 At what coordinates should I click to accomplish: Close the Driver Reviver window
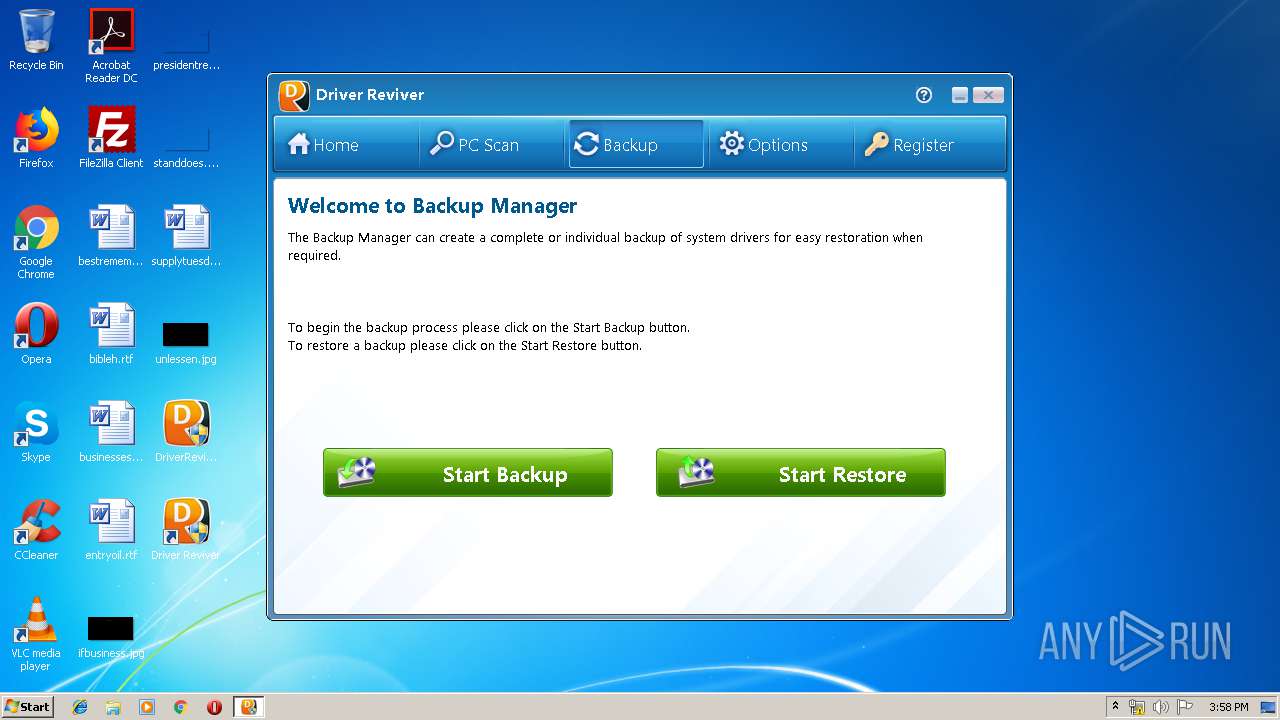988,95
